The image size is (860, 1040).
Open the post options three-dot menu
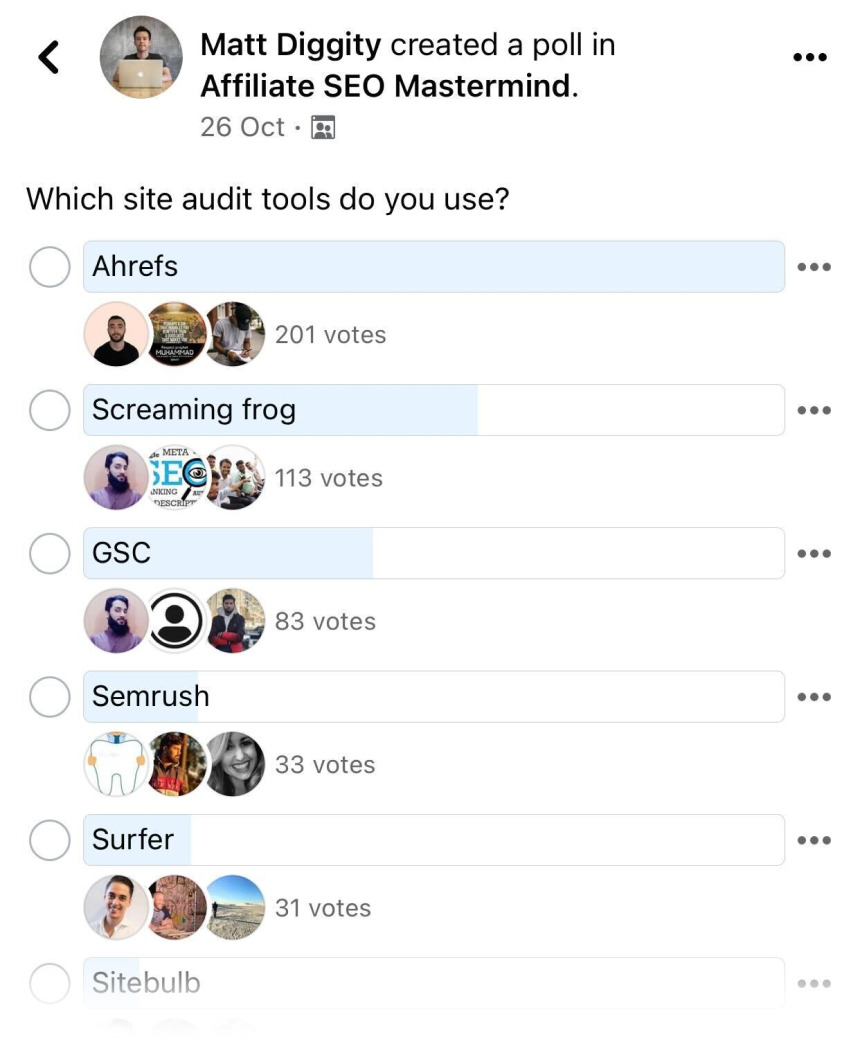[810, 56]
